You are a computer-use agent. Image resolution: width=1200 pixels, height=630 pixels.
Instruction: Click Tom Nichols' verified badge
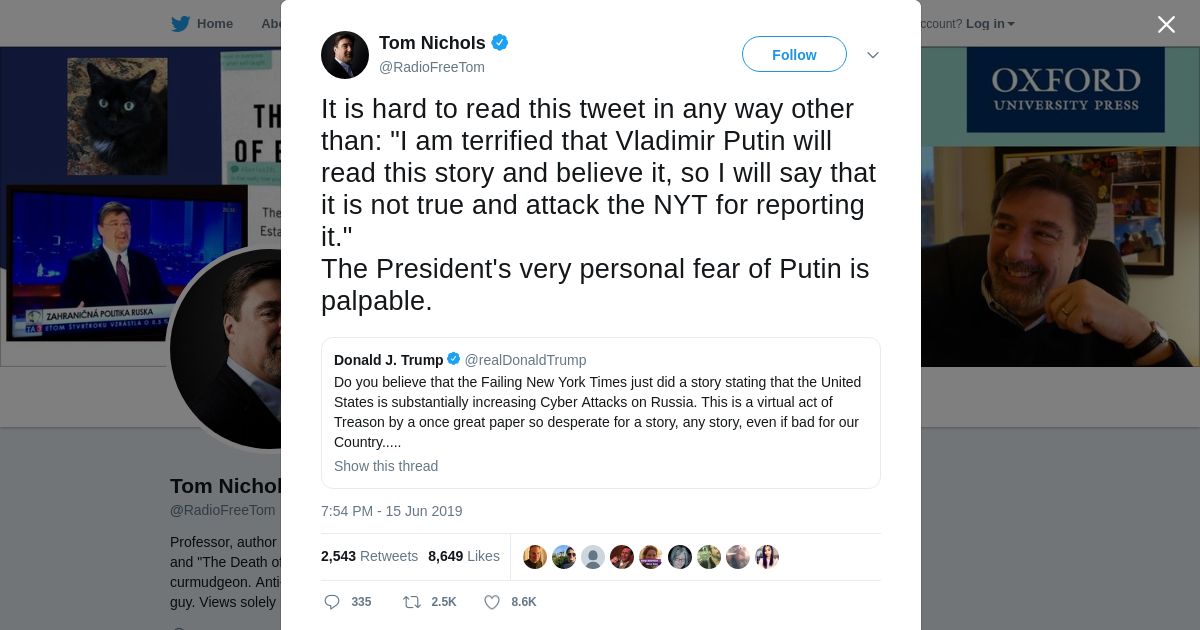tap(500, 43)
